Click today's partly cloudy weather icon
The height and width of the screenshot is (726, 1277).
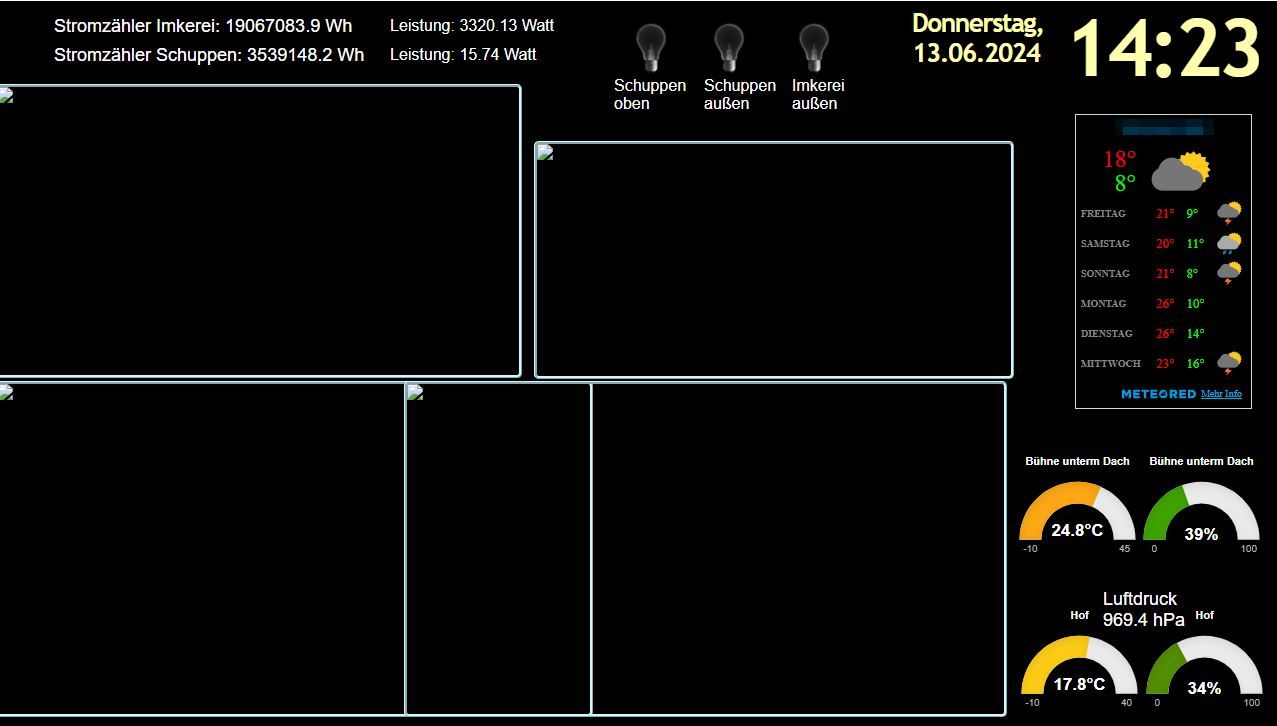[1180, 171]
